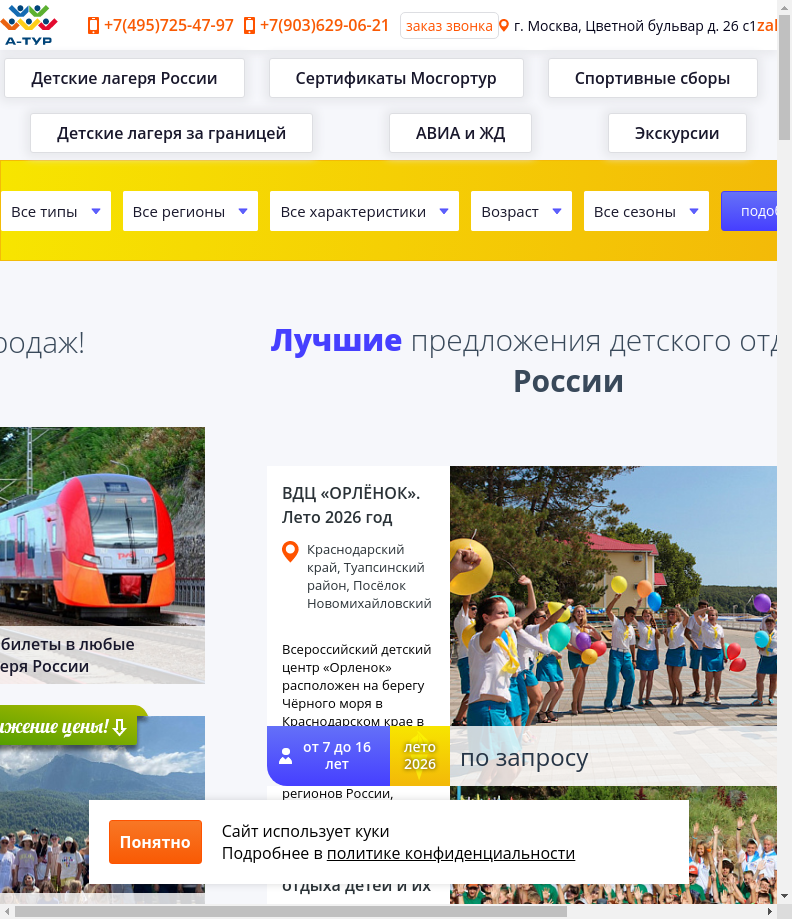Screen dimensions: 792x919
Task: Click the лето 2026 season badge
Action: point(420,755)
